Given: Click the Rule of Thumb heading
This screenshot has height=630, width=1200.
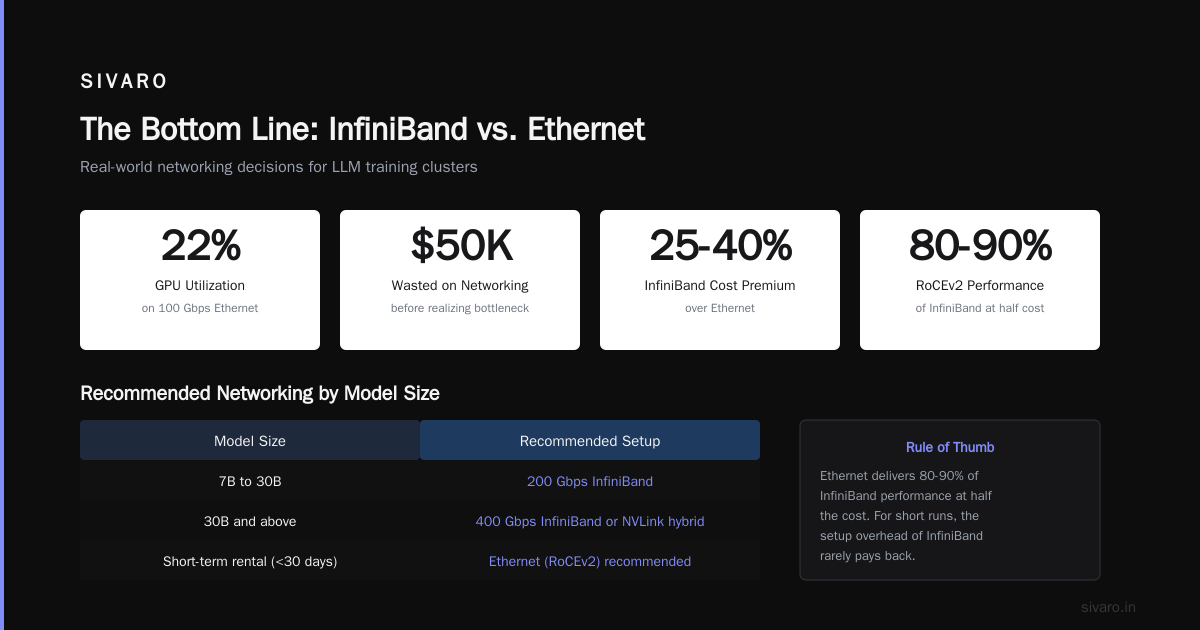Looking at the screenshot, I should pyautogui.click(x=950, y=447).
